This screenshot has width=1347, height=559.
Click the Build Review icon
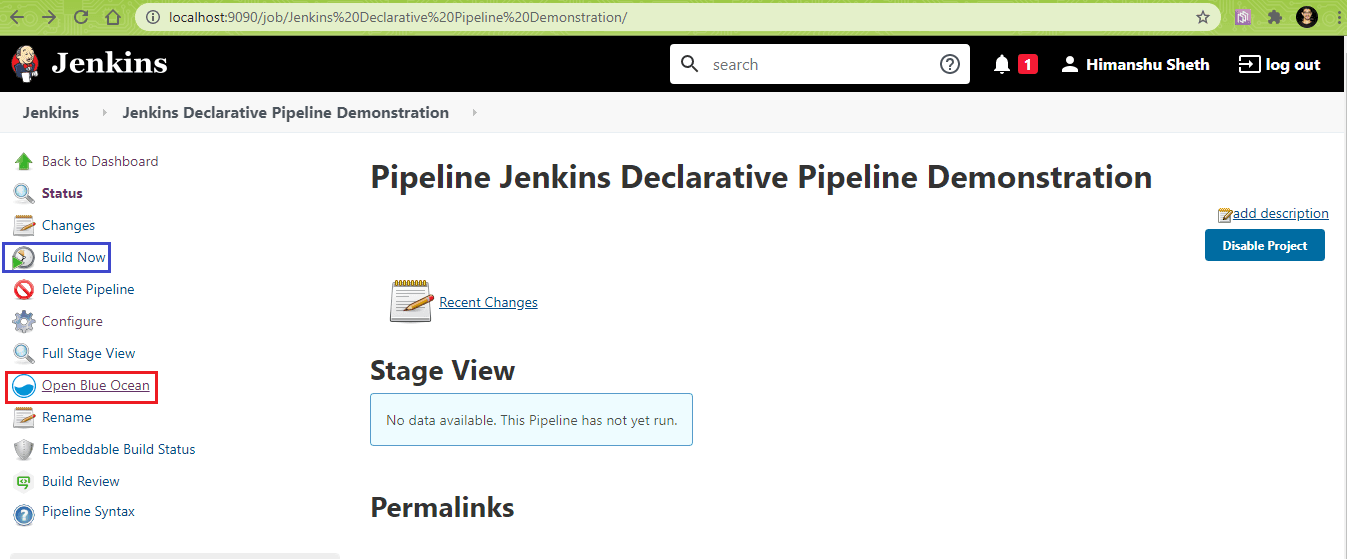[24, 481]
